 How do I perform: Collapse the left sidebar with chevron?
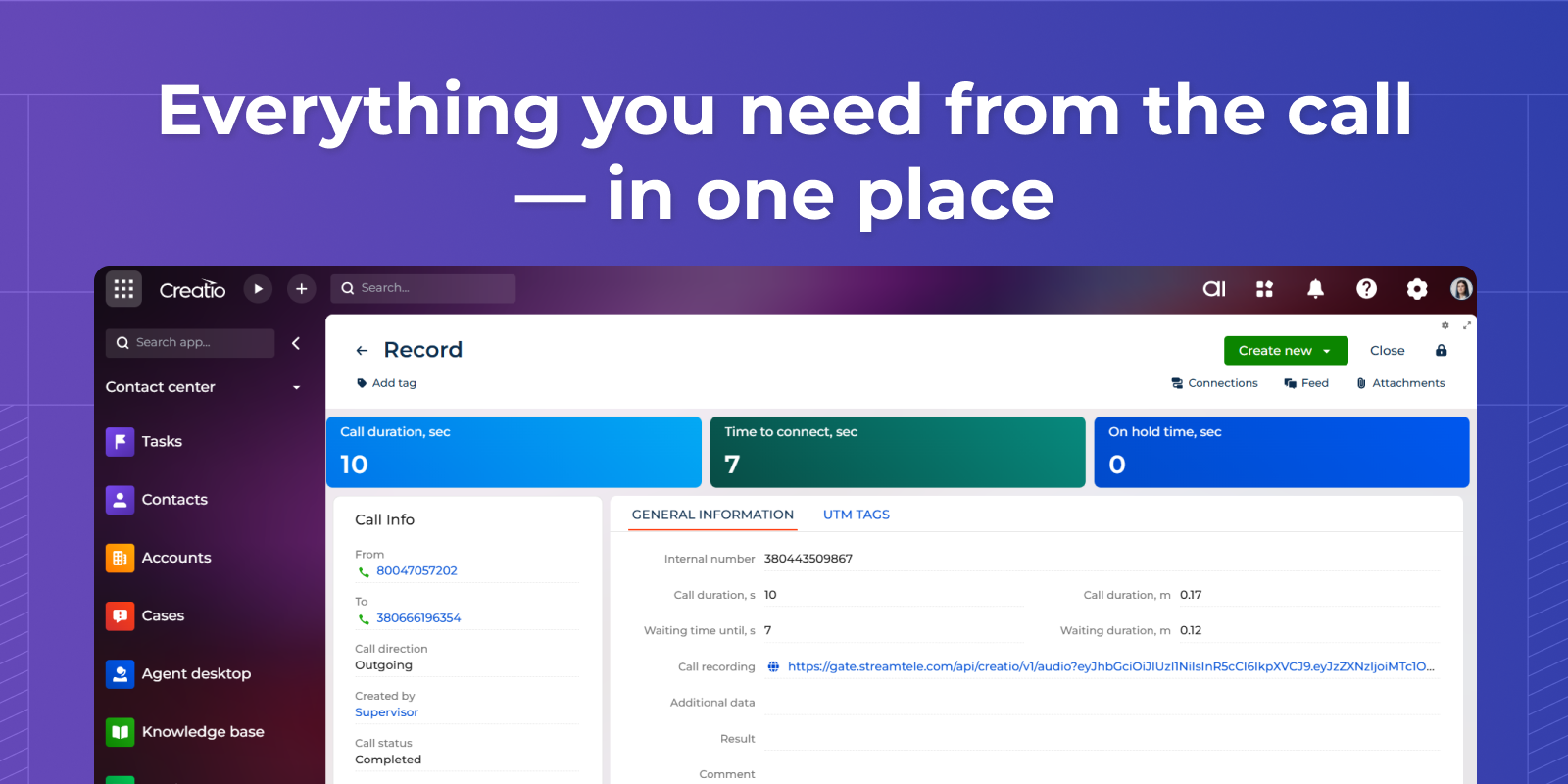tap(296, 343)
